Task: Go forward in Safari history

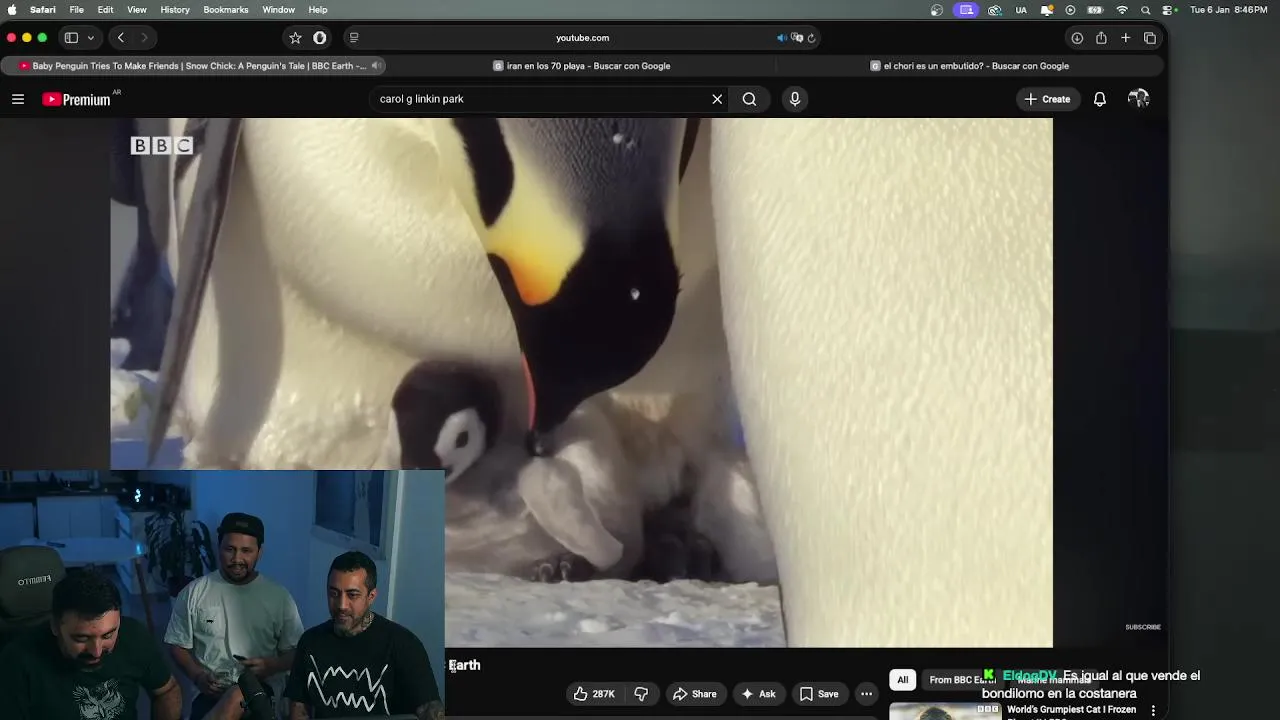Action: [x=145, y=38]
